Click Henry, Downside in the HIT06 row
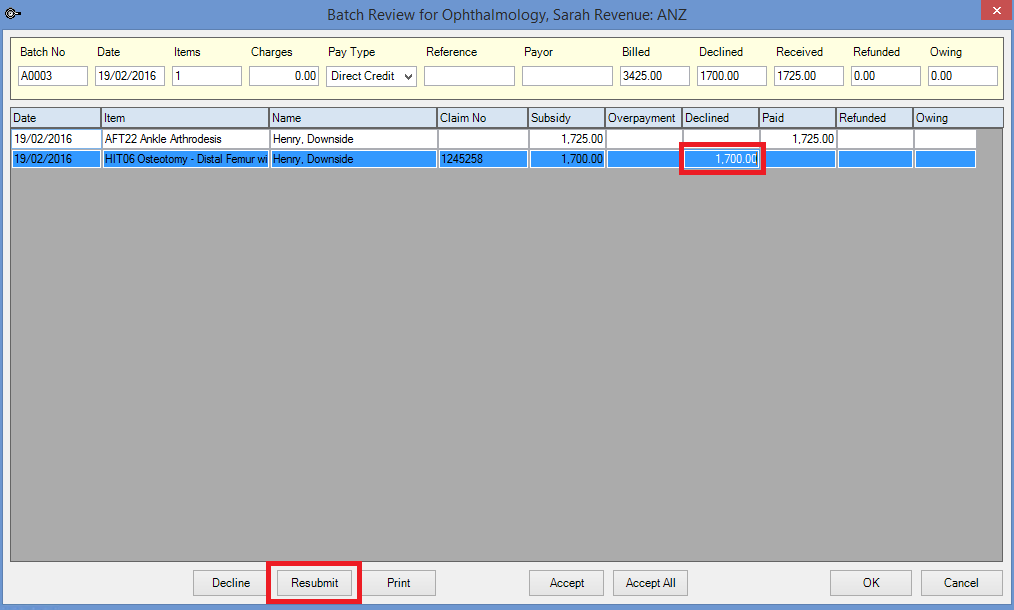This screenshot has width=1014, height=610. 354,159
